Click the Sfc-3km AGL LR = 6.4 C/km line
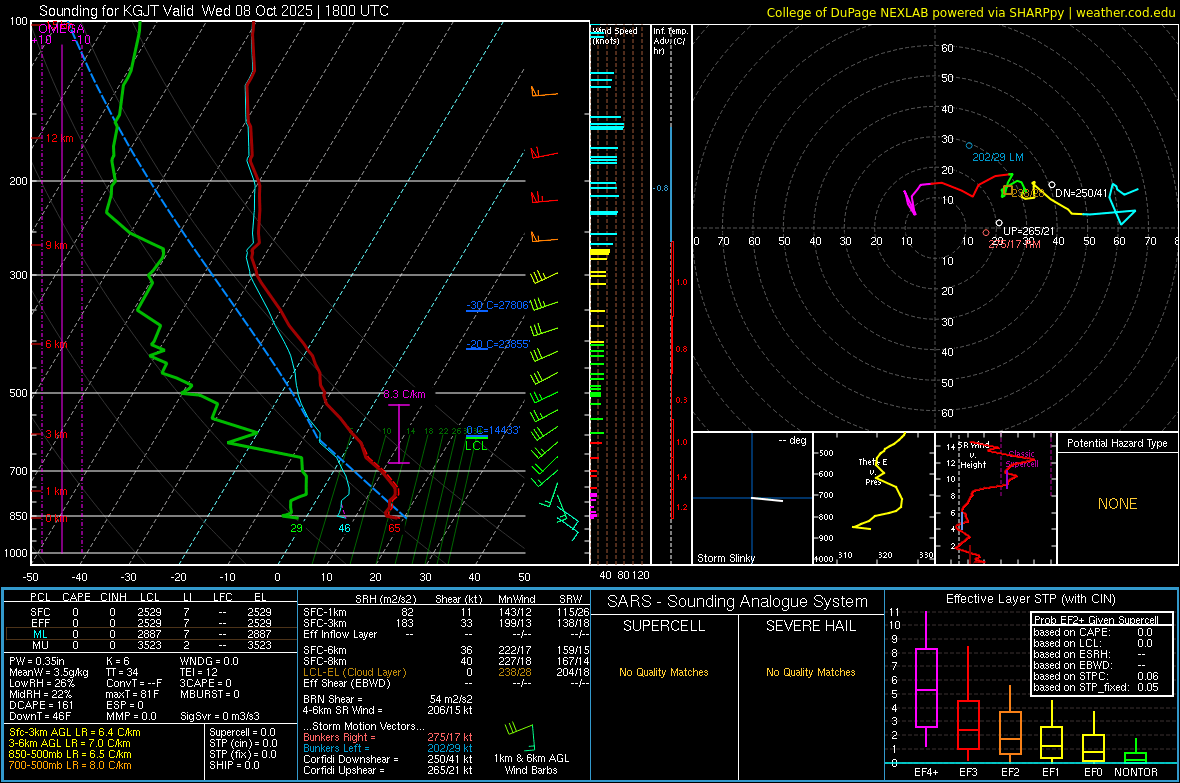The width and height of the screenshot is (1180, 783). coord(75,732)
